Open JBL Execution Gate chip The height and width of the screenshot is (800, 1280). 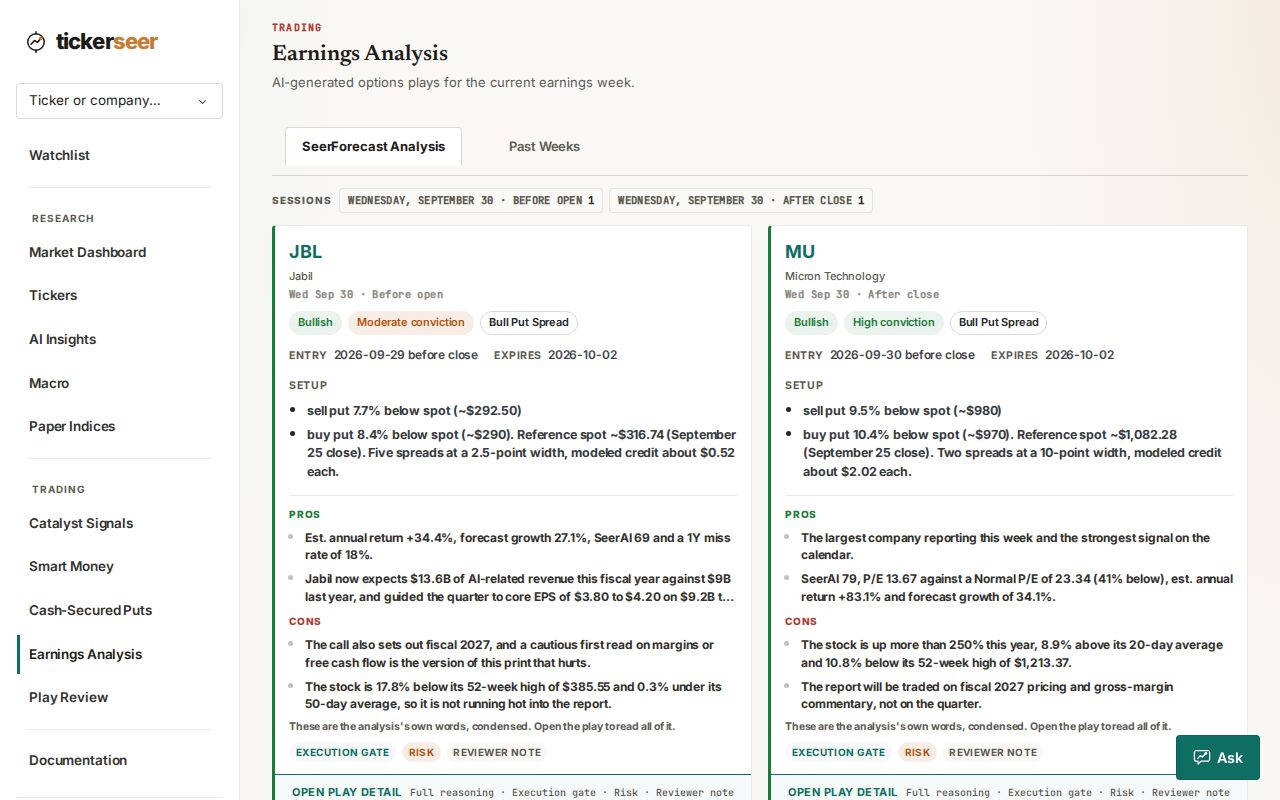(343, 752)
